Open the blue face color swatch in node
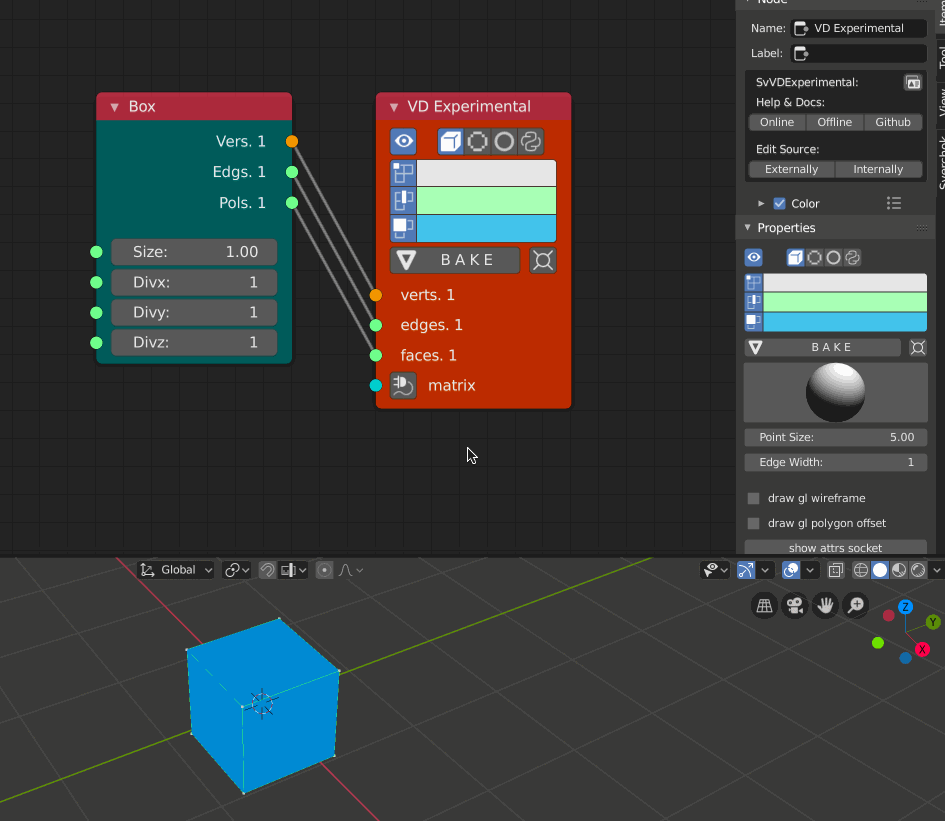 pyautogui.click(x=486, y=228)
